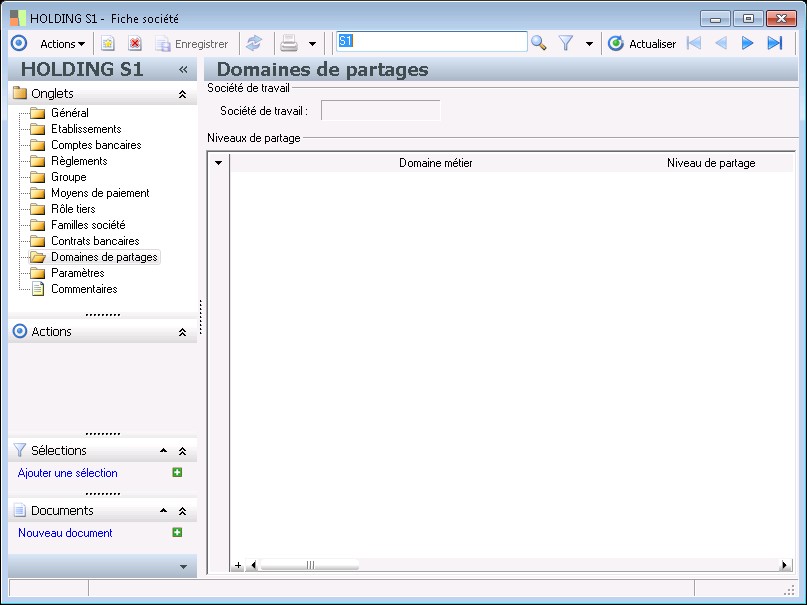
Task: Click the Nouveau document link
Action: click(65, 533)
